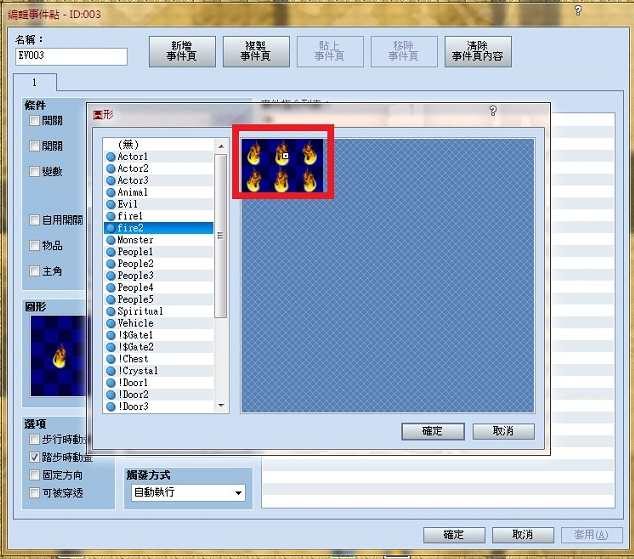Click the blue icon beside !Chest
This screenshot has height=559, width=634.
point(111,359)
